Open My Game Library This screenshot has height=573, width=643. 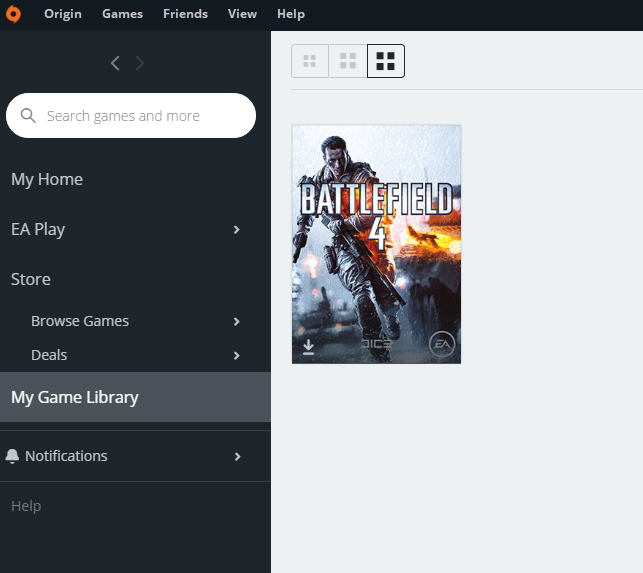(x=135, y=397)
